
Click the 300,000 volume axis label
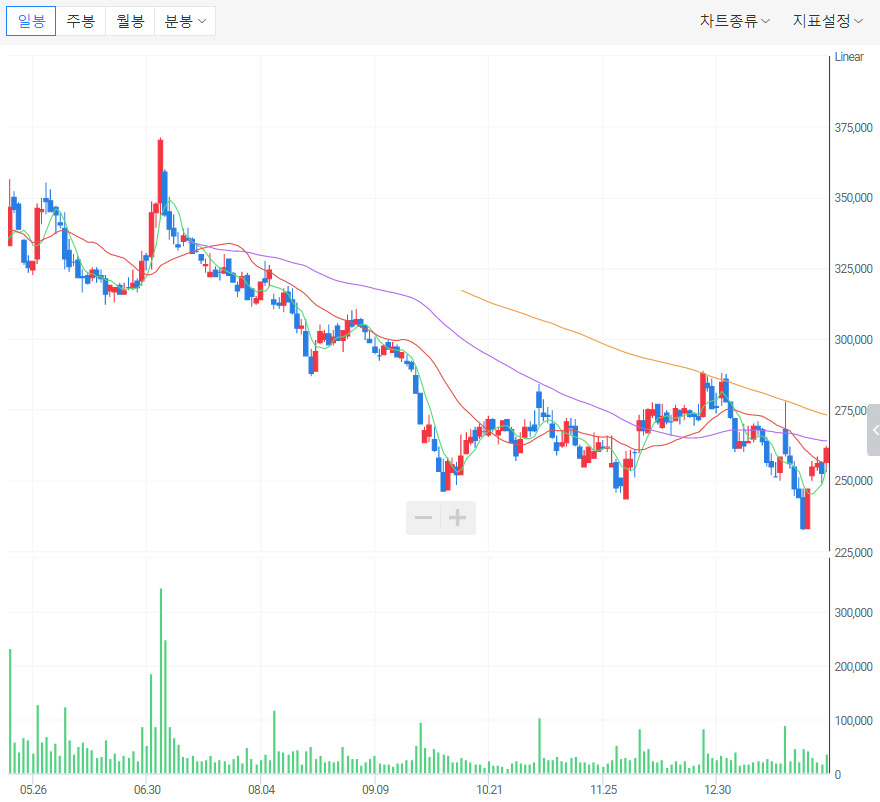pyautogui.click(x=853, y=613)
